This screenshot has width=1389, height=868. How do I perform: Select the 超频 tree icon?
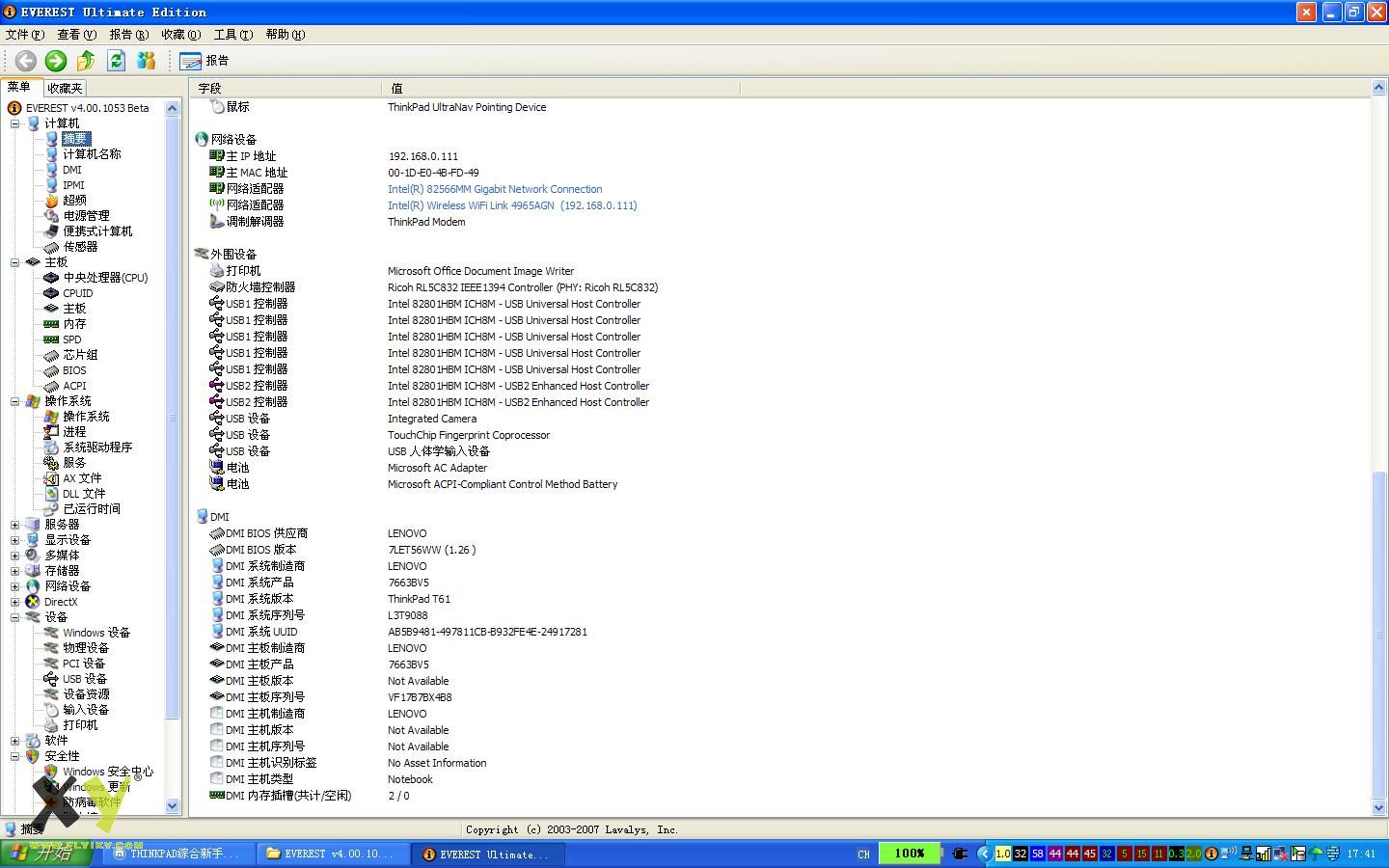tap(51, 201)
